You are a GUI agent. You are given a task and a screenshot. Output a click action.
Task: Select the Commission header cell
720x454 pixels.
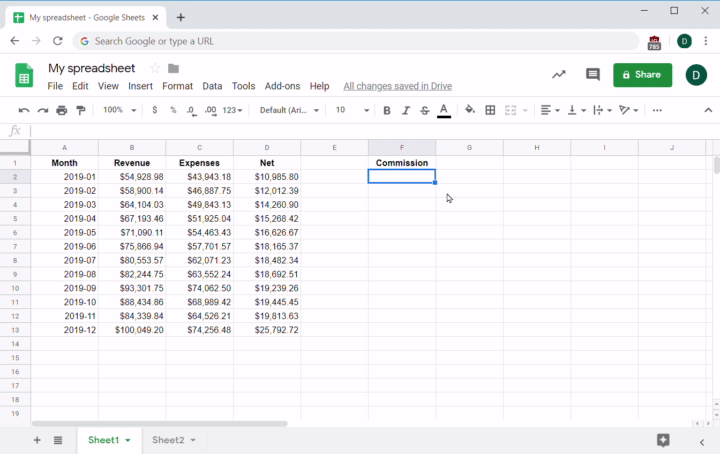tap(401, 163)
